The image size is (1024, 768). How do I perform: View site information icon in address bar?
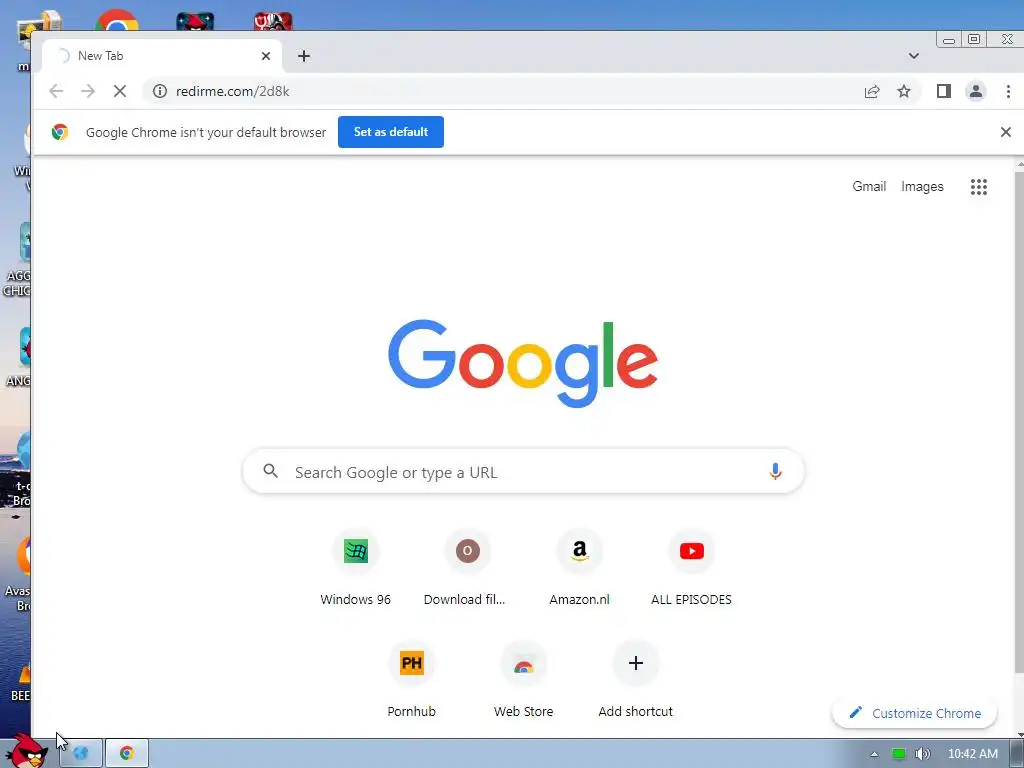160,91
